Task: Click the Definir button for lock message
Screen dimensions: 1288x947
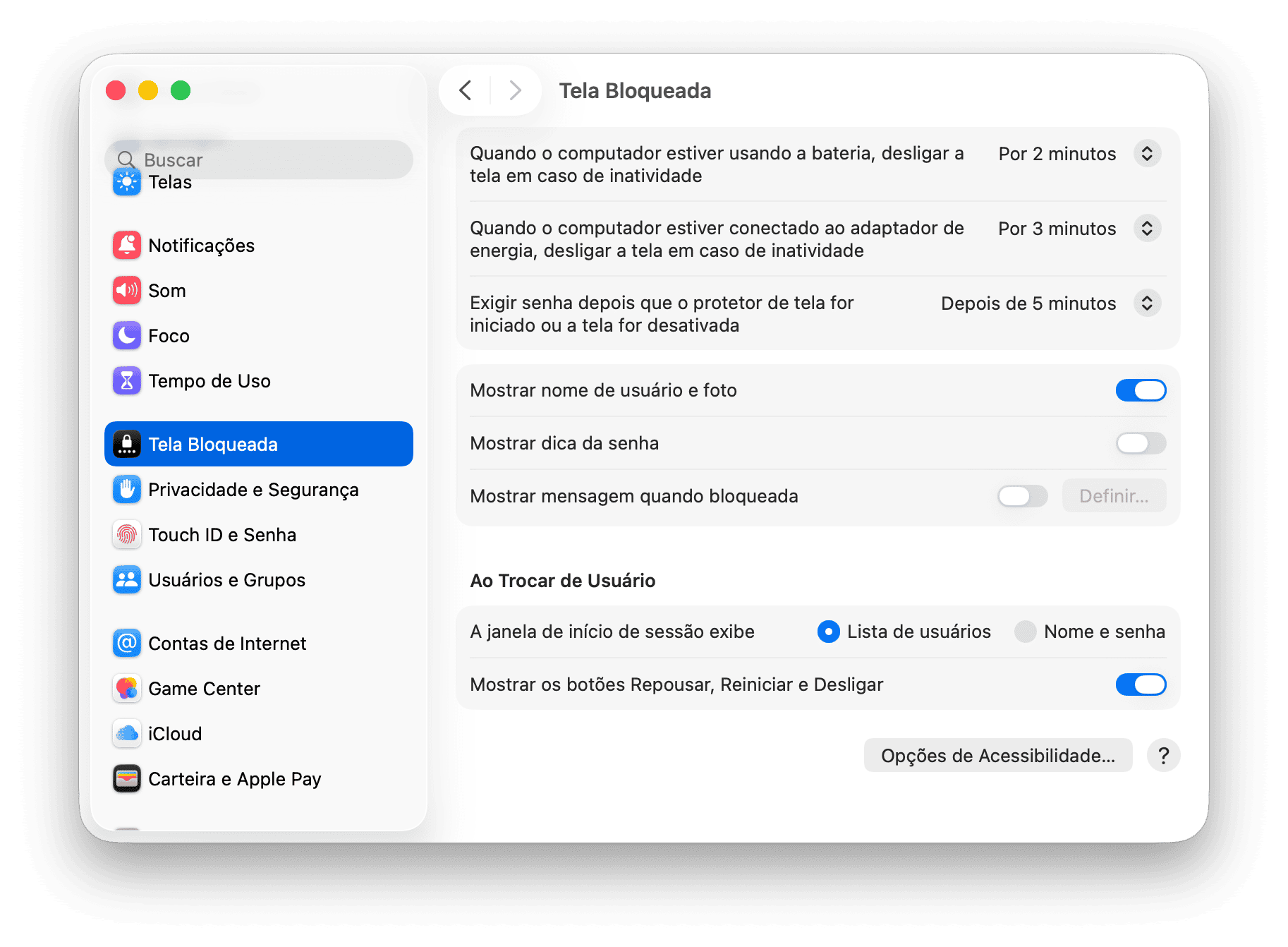Action: (x=1114, y=496)
